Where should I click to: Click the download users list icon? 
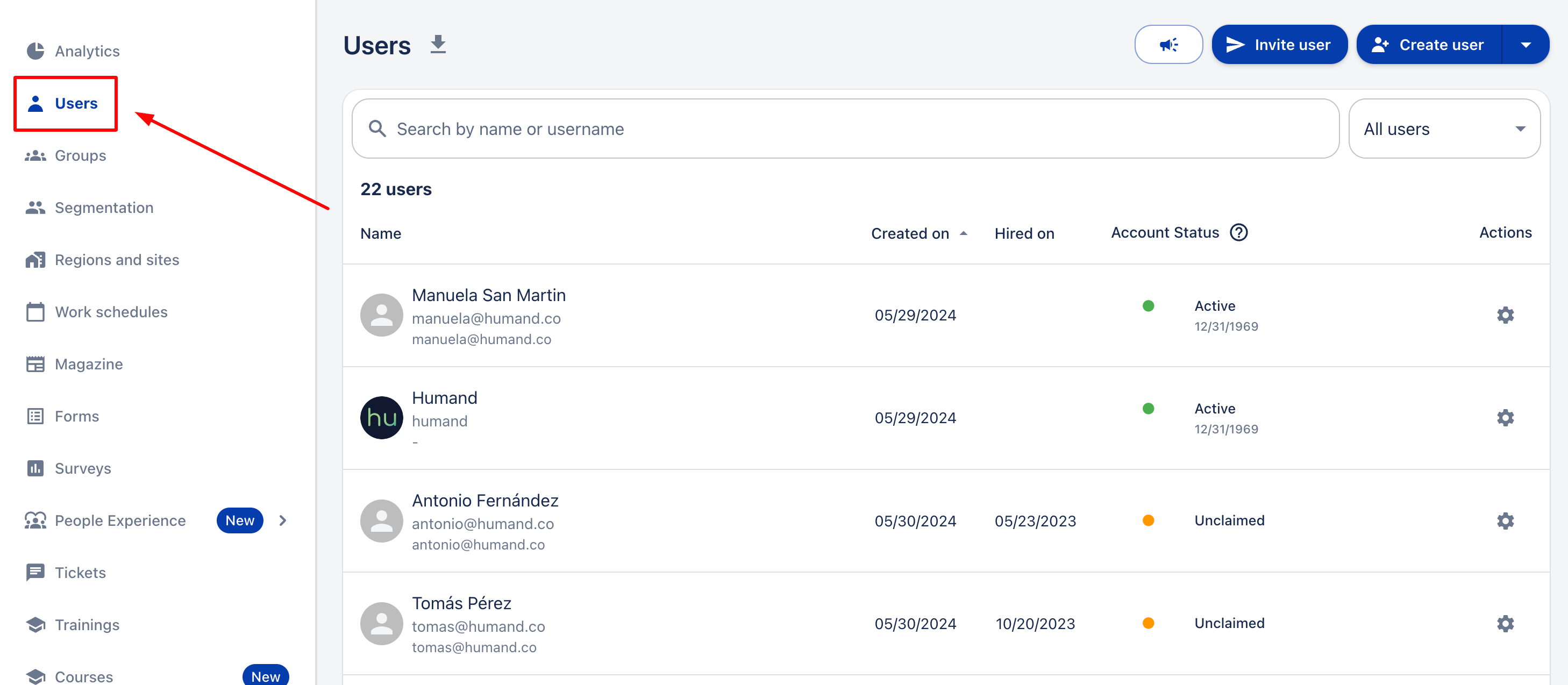438,45
